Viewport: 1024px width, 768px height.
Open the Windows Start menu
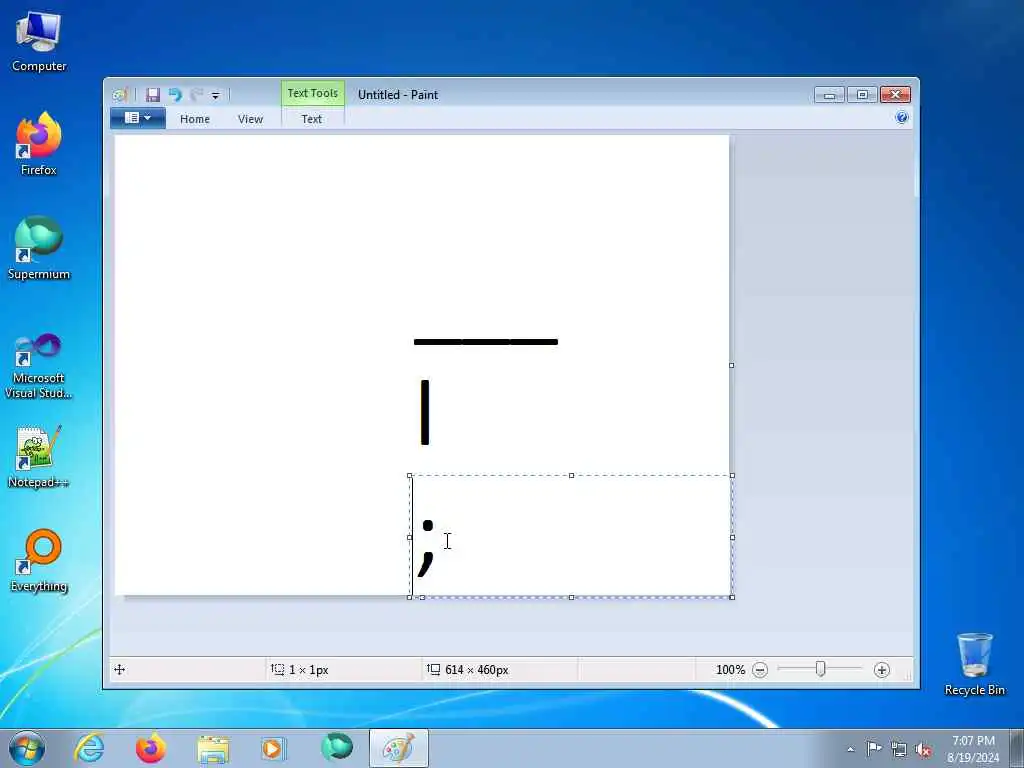click(x=27, y=748)
